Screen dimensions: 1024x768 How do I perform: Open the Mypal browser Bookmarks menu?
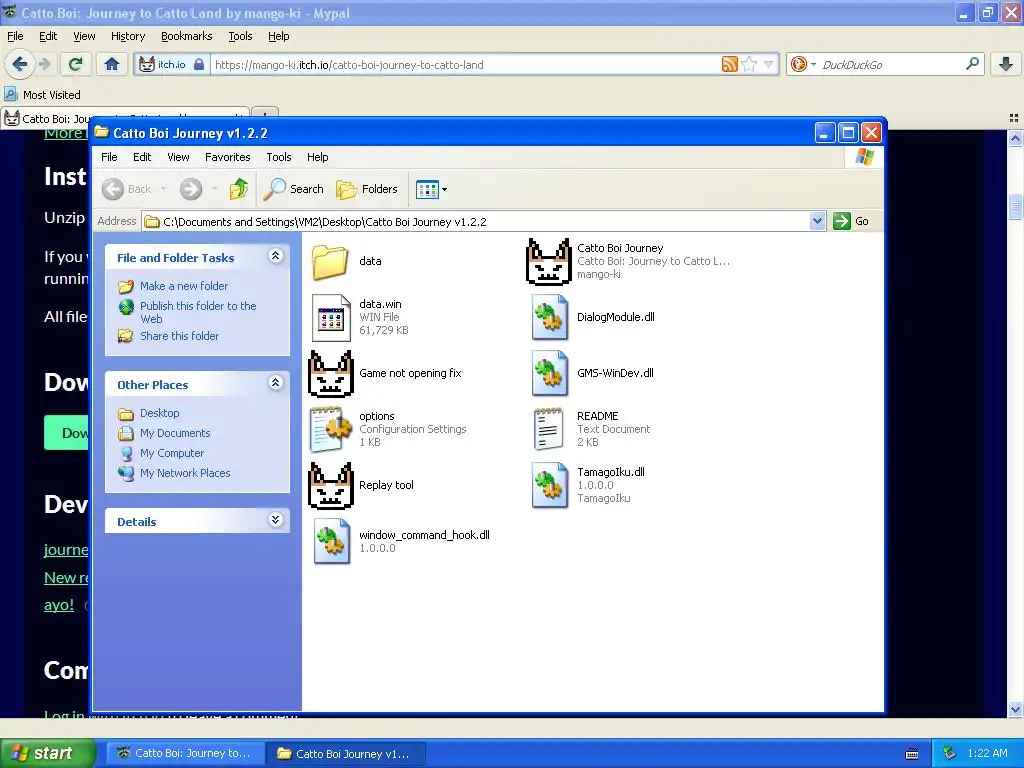click(x=186, y=37)
